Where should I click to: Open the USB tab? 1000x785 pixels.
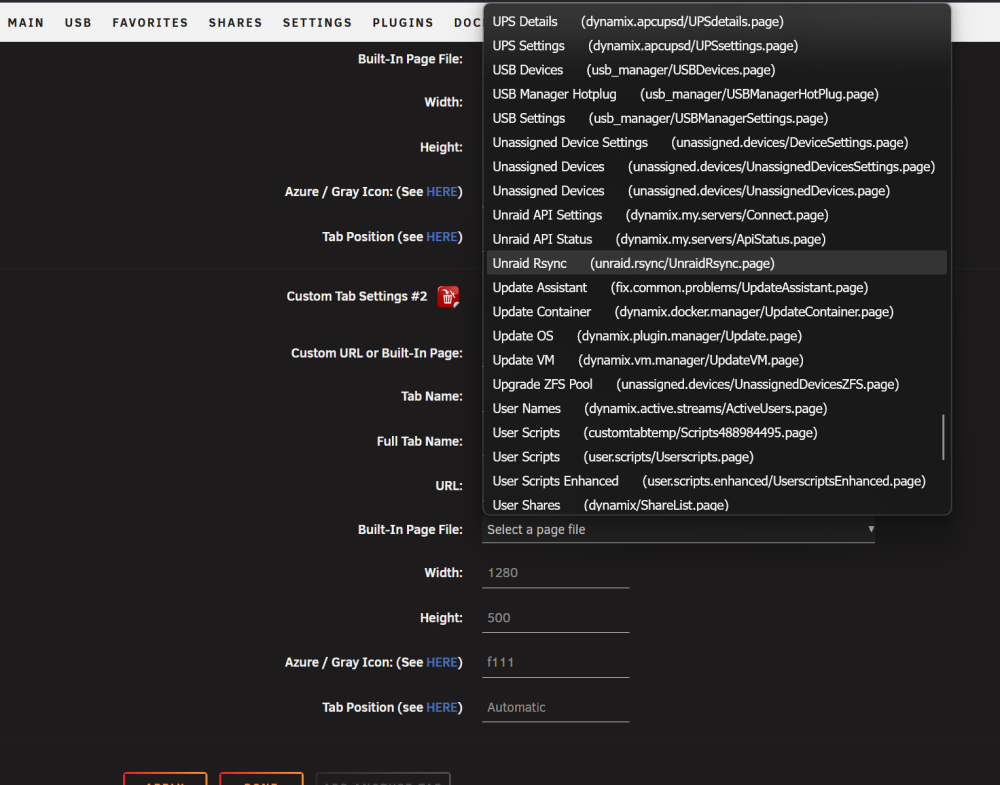click(x=78, y=22)
